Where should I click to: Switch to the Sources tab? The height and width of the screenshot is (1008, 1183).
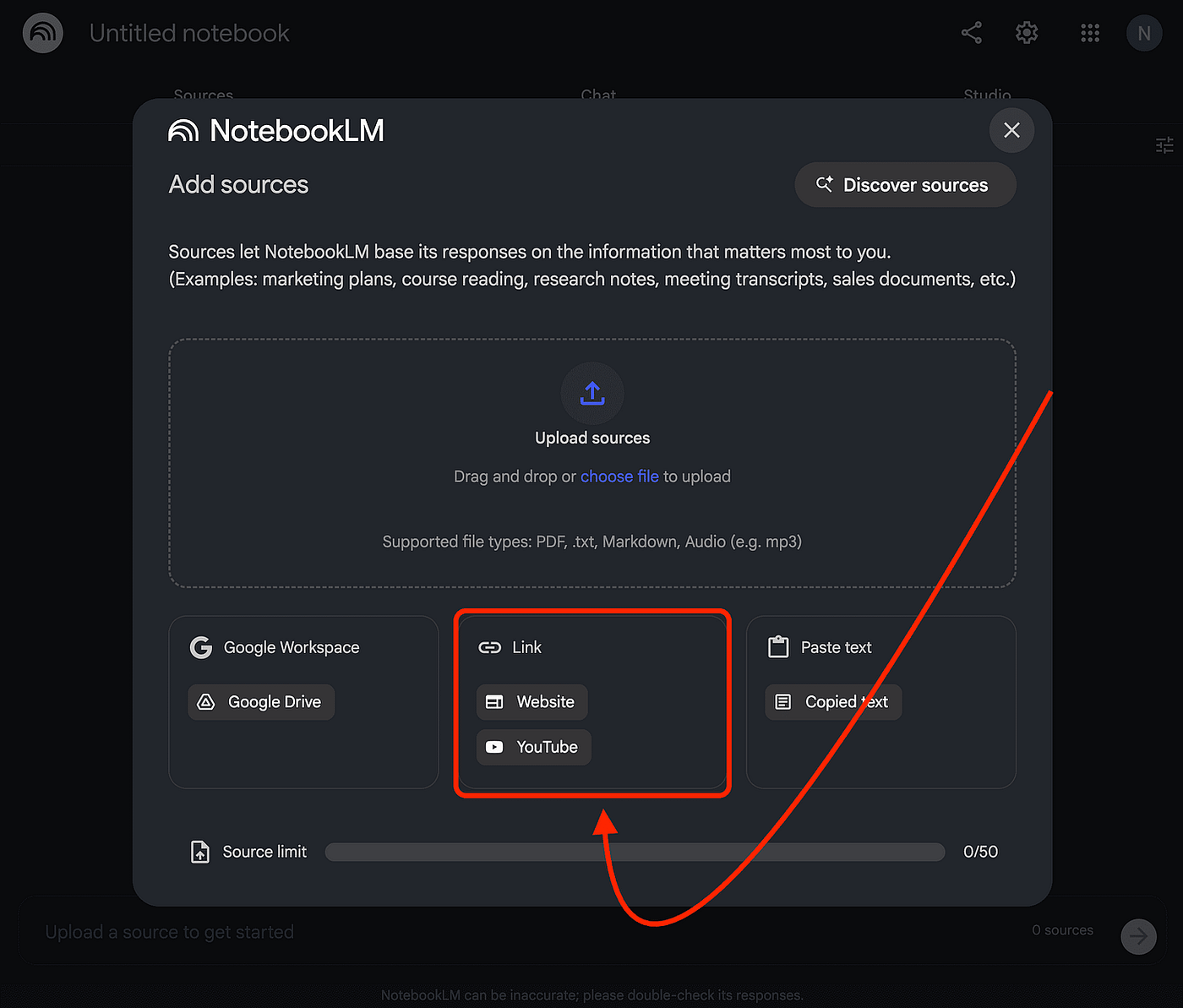click(x=204, y=95)
